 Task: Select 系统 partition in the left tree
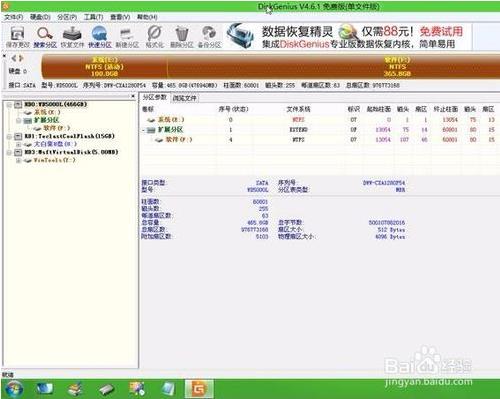pos(47,112)
